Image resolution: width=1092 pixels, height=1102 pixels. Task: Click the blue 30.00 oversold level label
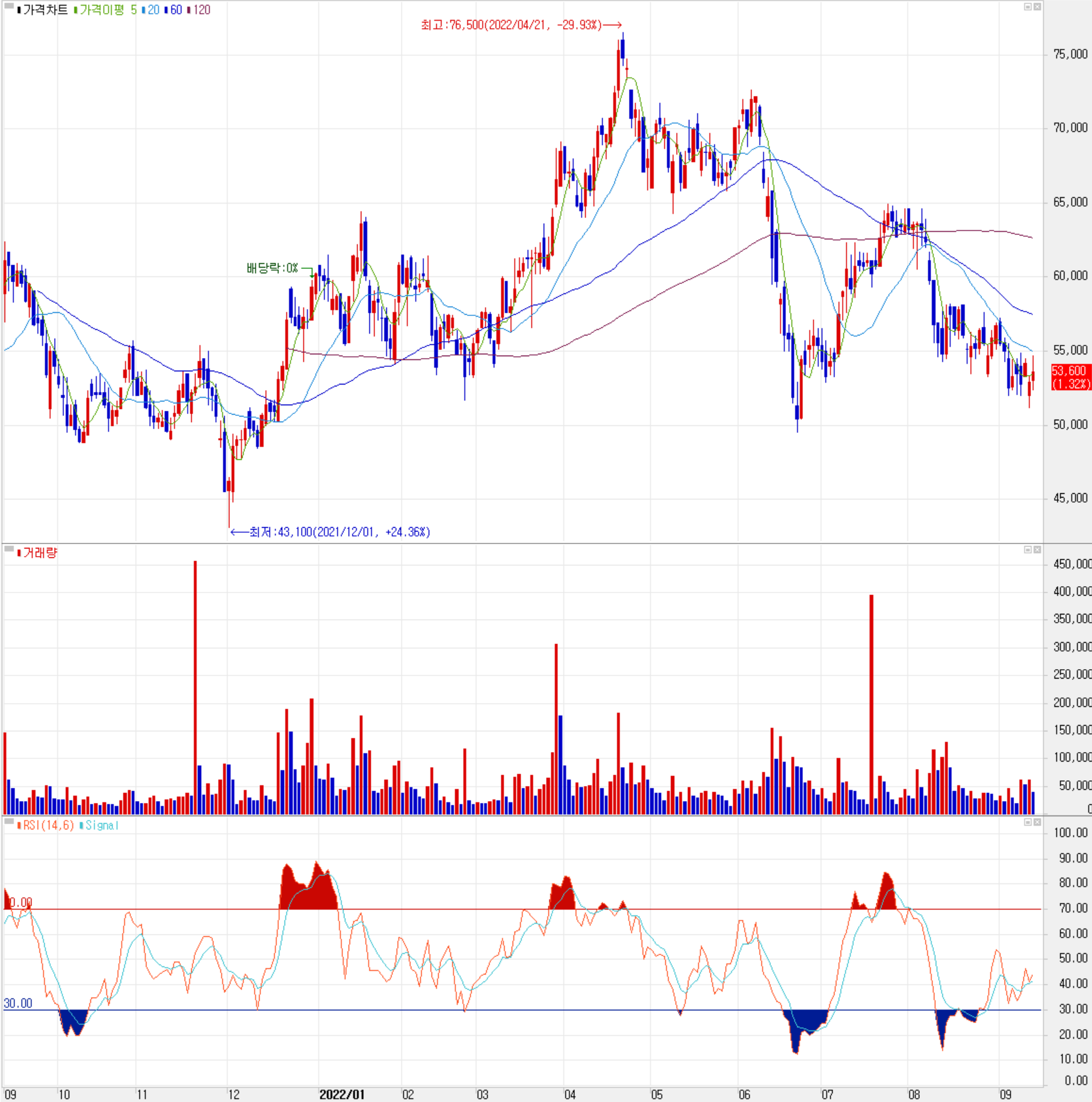pyautogui.click(x=18, y=1003)
